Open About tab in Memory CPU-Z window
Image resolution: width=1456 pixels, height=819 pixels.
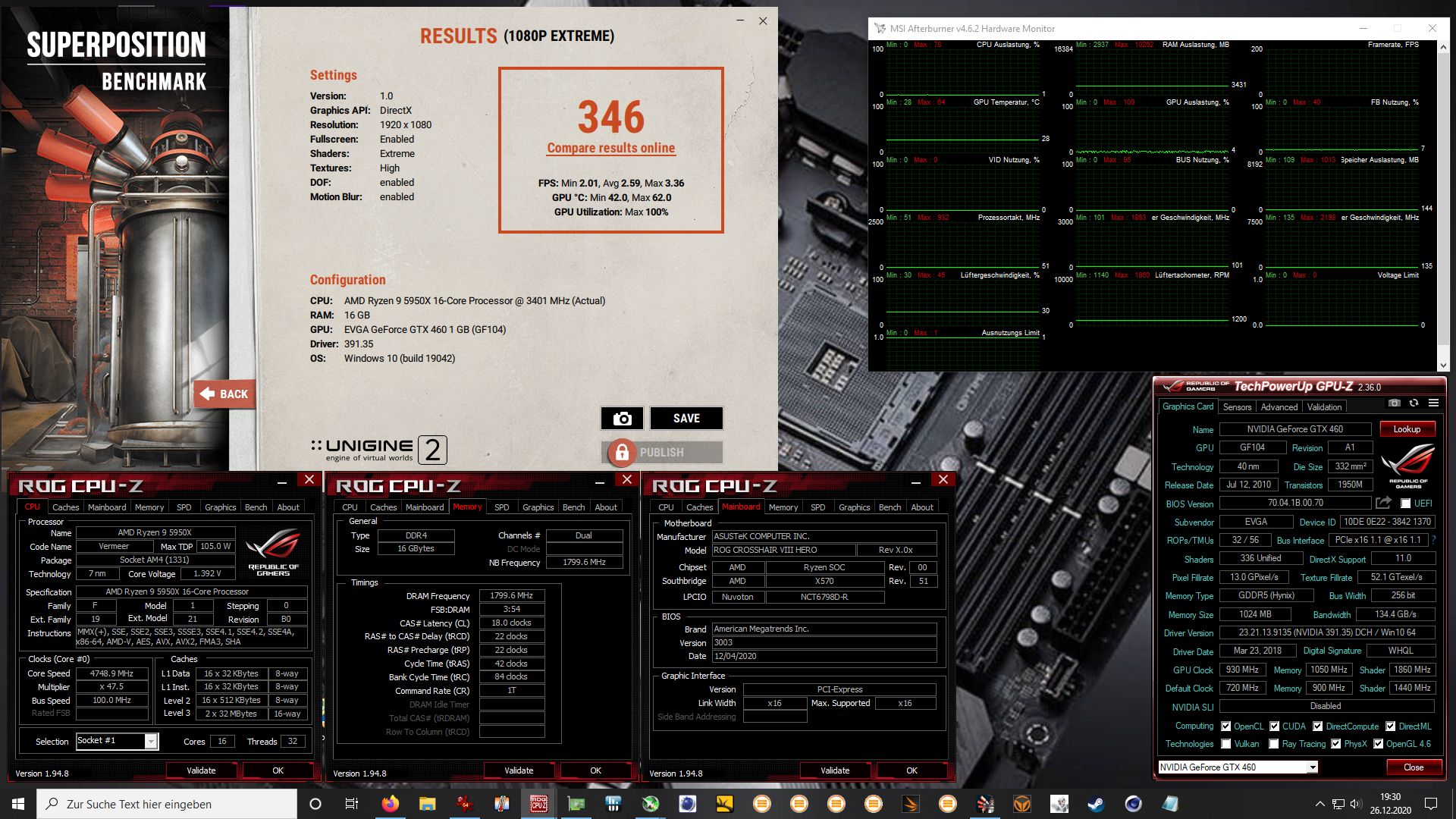click(x=605, y=507)
